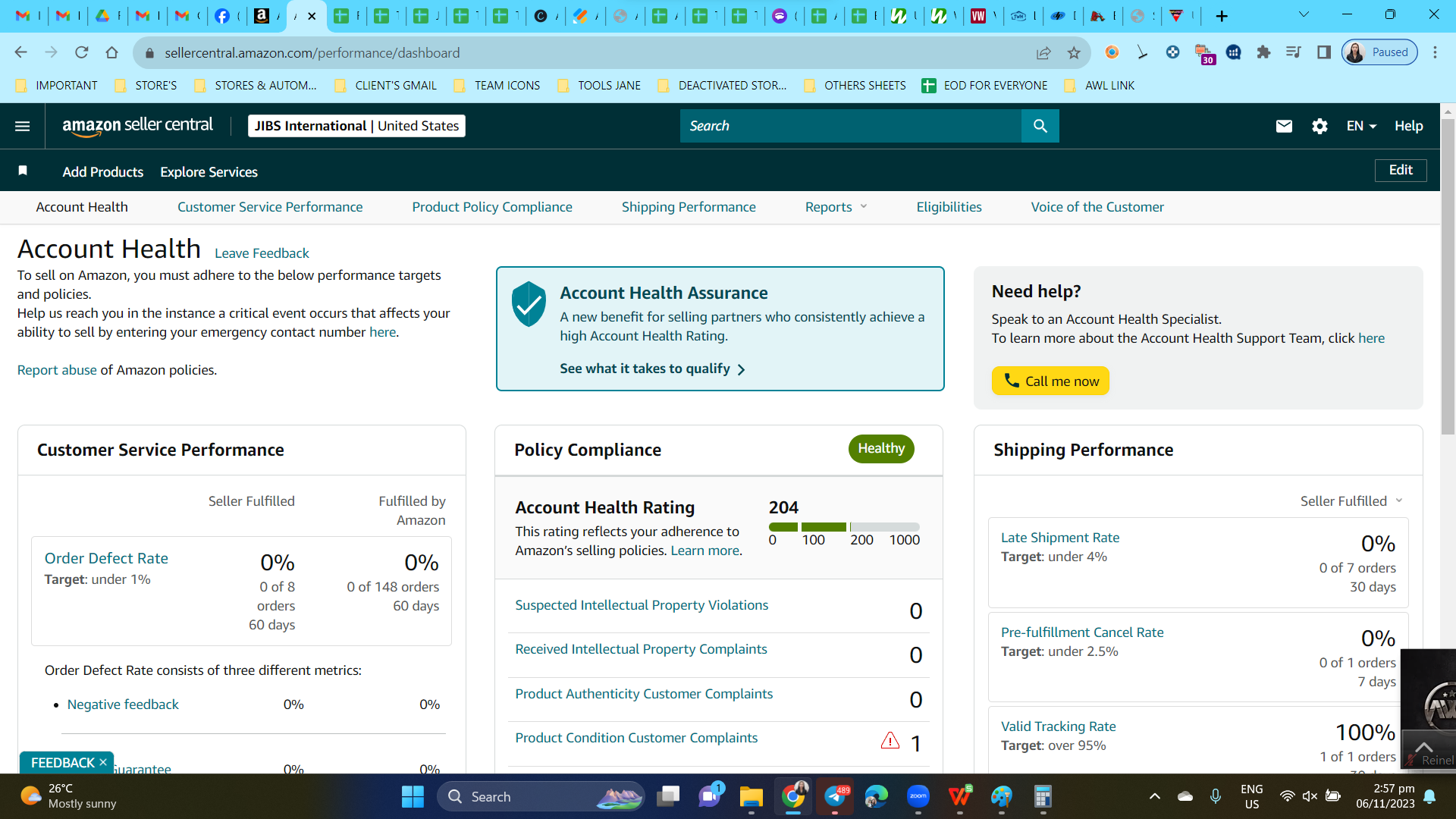This screenshot has width=1456, height=819.
Task: Open the Account Health tab
Action: tap(82, 207)
